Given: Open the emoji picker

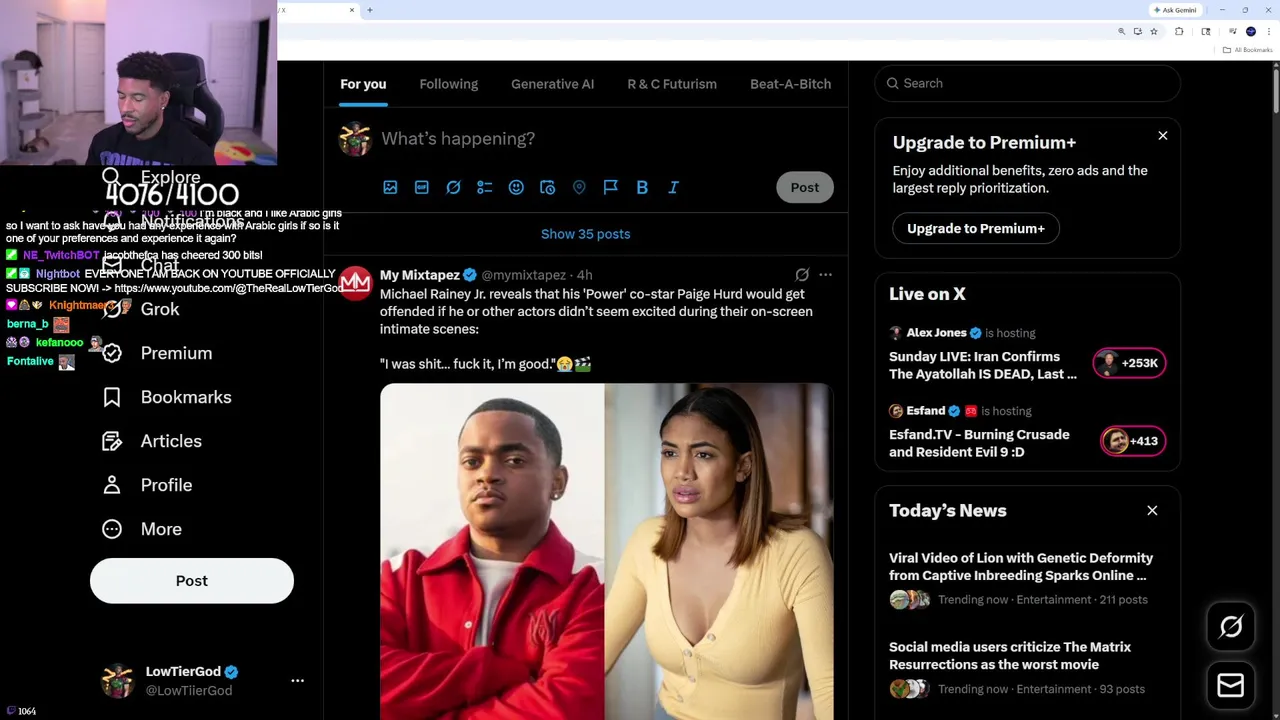Looking at the screenshot, I should tap(516, 187).
